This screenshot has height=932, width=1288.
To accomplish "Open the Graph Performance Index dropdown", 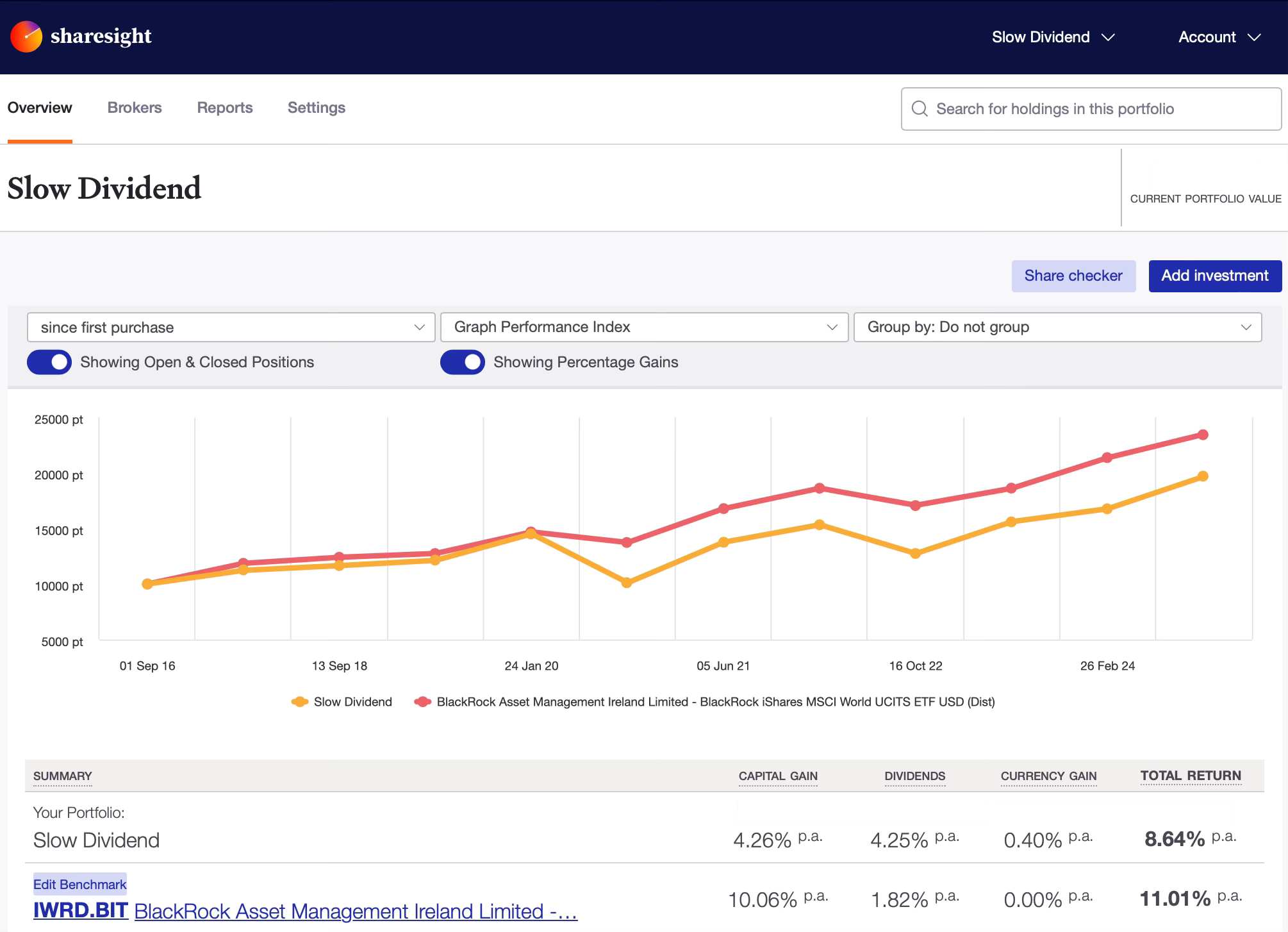I will tap(645, 328).
